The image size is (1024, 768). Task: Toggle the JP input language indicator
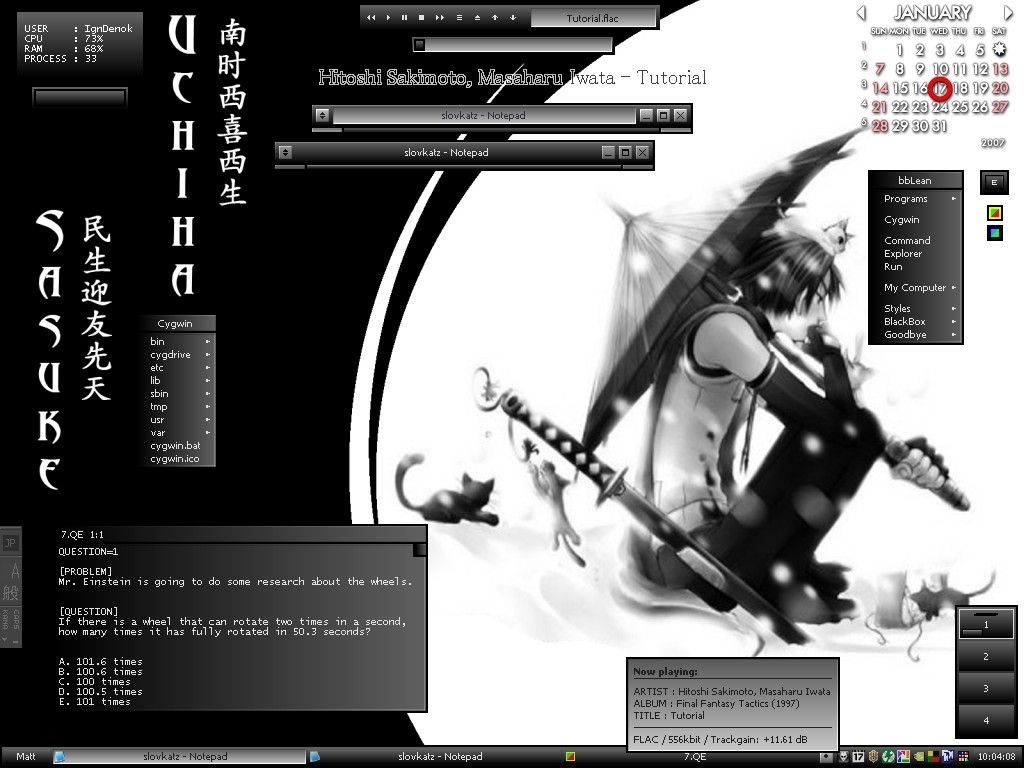[10, 543]
